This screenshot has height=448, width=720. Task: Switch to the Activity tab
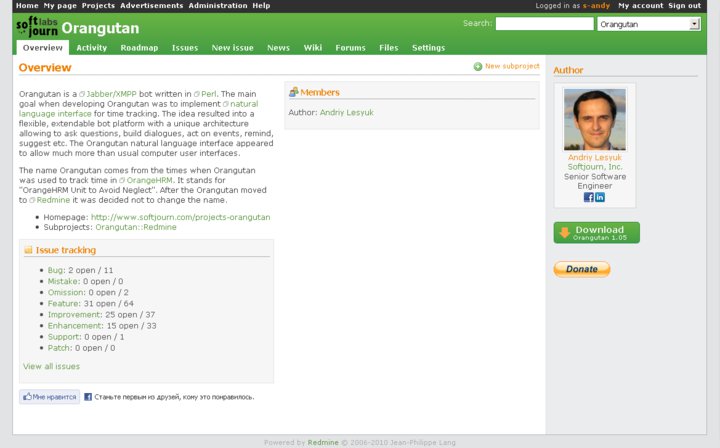click(x=91, y=48)
